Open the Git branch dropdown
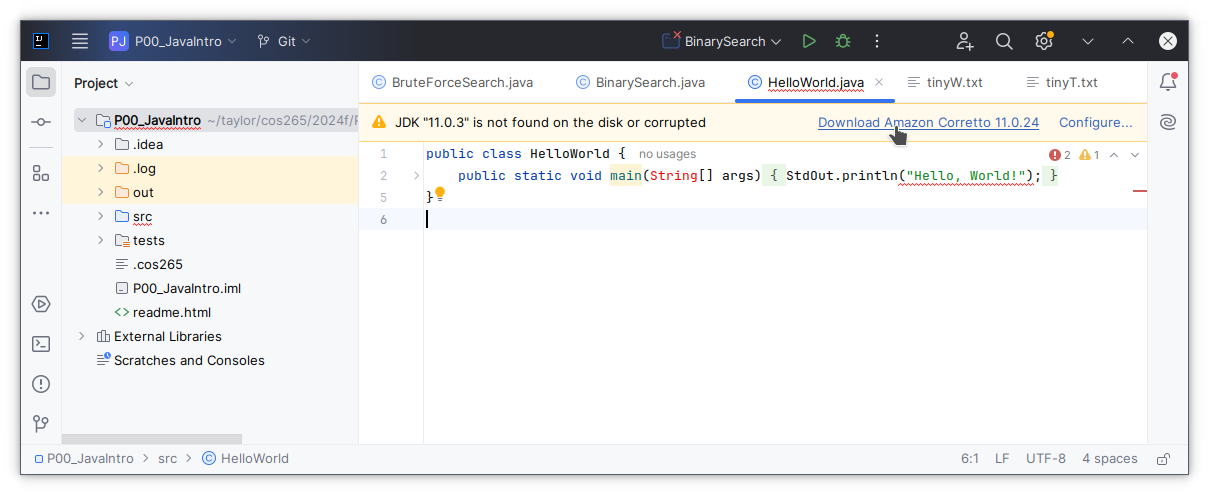Image resolution: width=1209 pixels, height=495 pixels. click(x=284, y=41)
